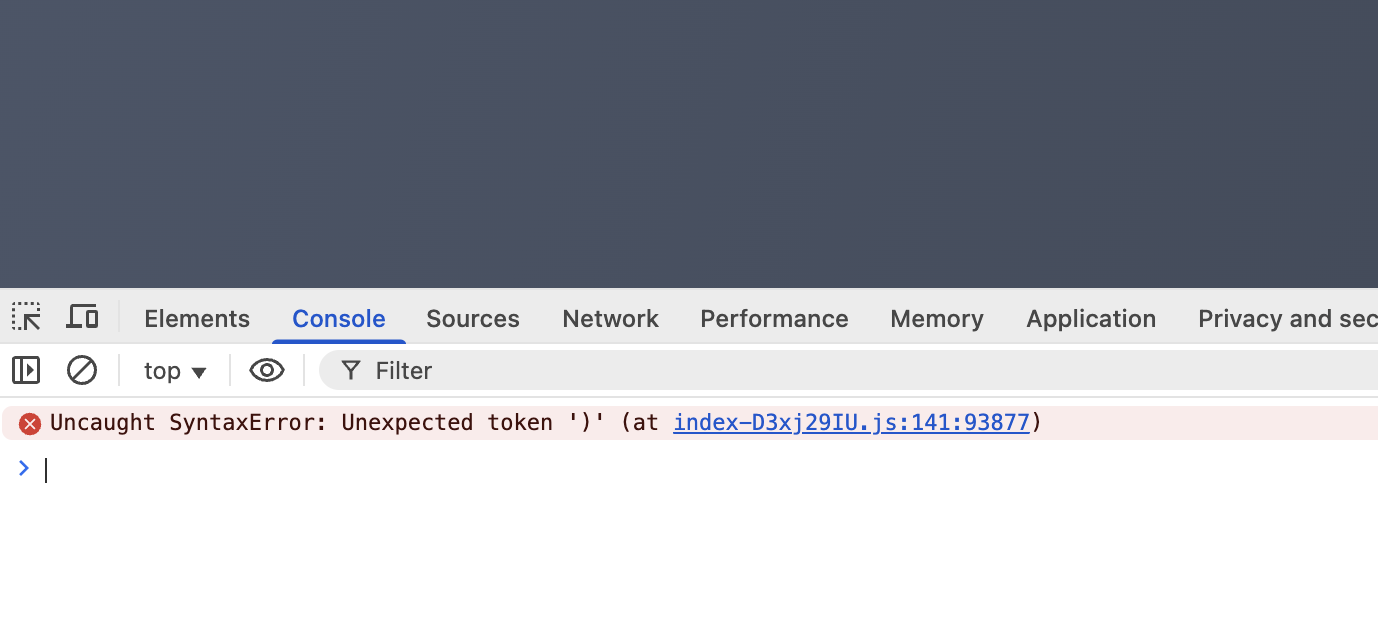1378x644 pixels.
Task: Toggle the device toolbar icon
Action: pos(82,318)
